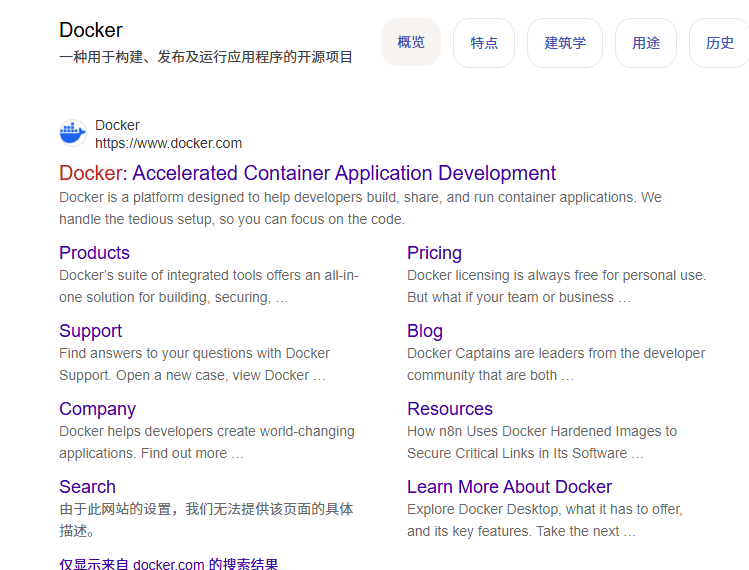The width and height of the screenshot is (749, 570).
Task: Click the Docker whale favicon icon
Action: click(x=73, y=133)
